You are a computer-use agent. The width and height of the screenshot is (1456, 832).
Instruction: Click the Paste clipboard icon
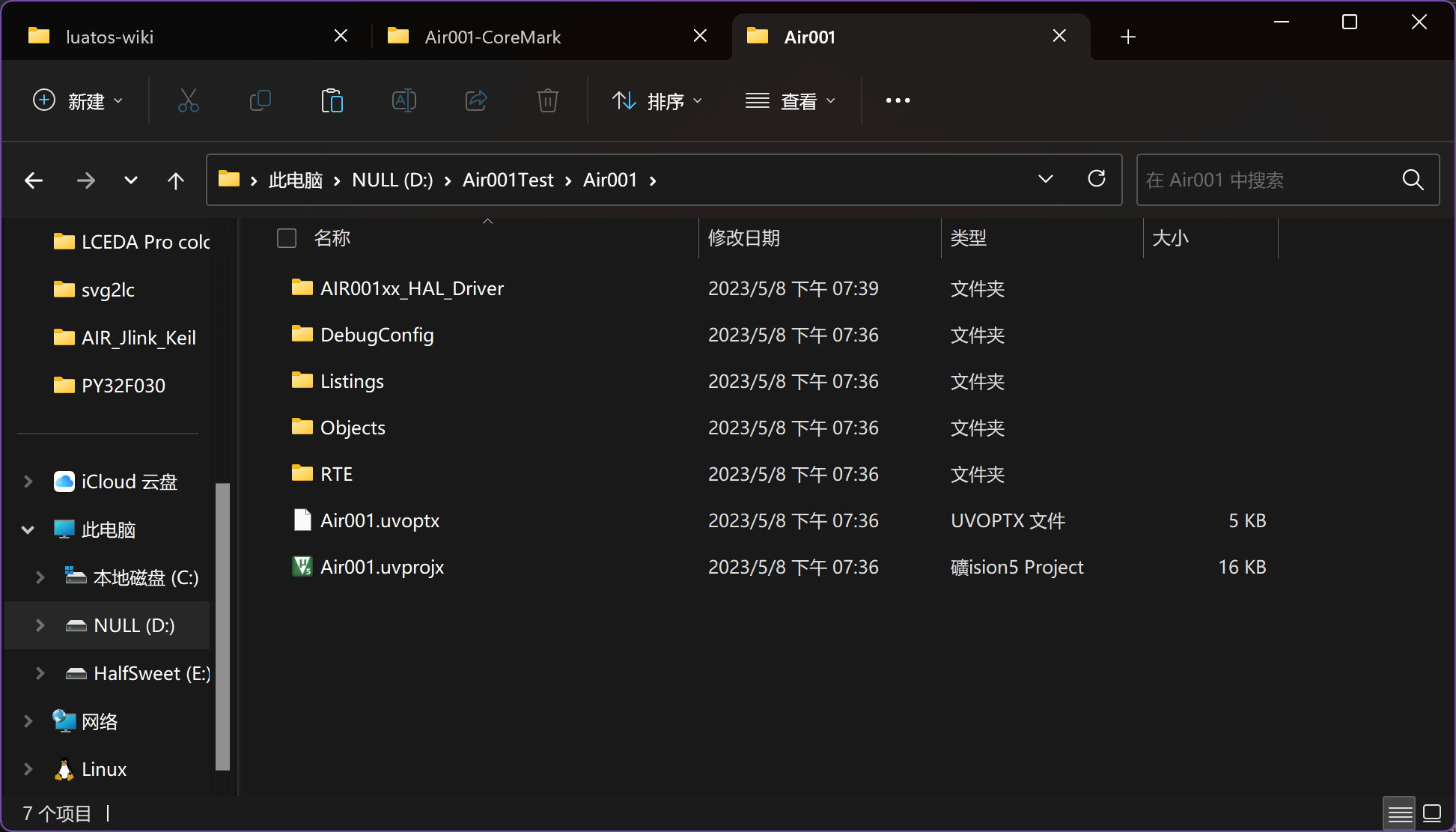click(332, 100)
